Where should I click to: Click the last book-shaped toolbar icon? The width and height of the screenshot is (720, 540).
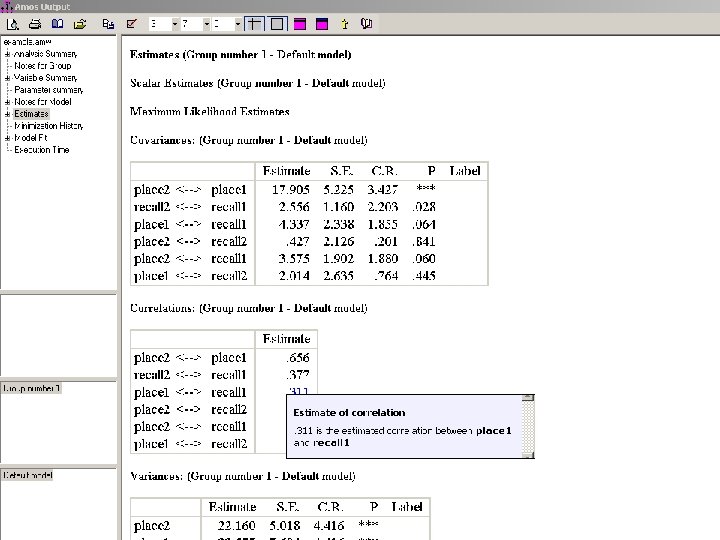coord(366,24)
